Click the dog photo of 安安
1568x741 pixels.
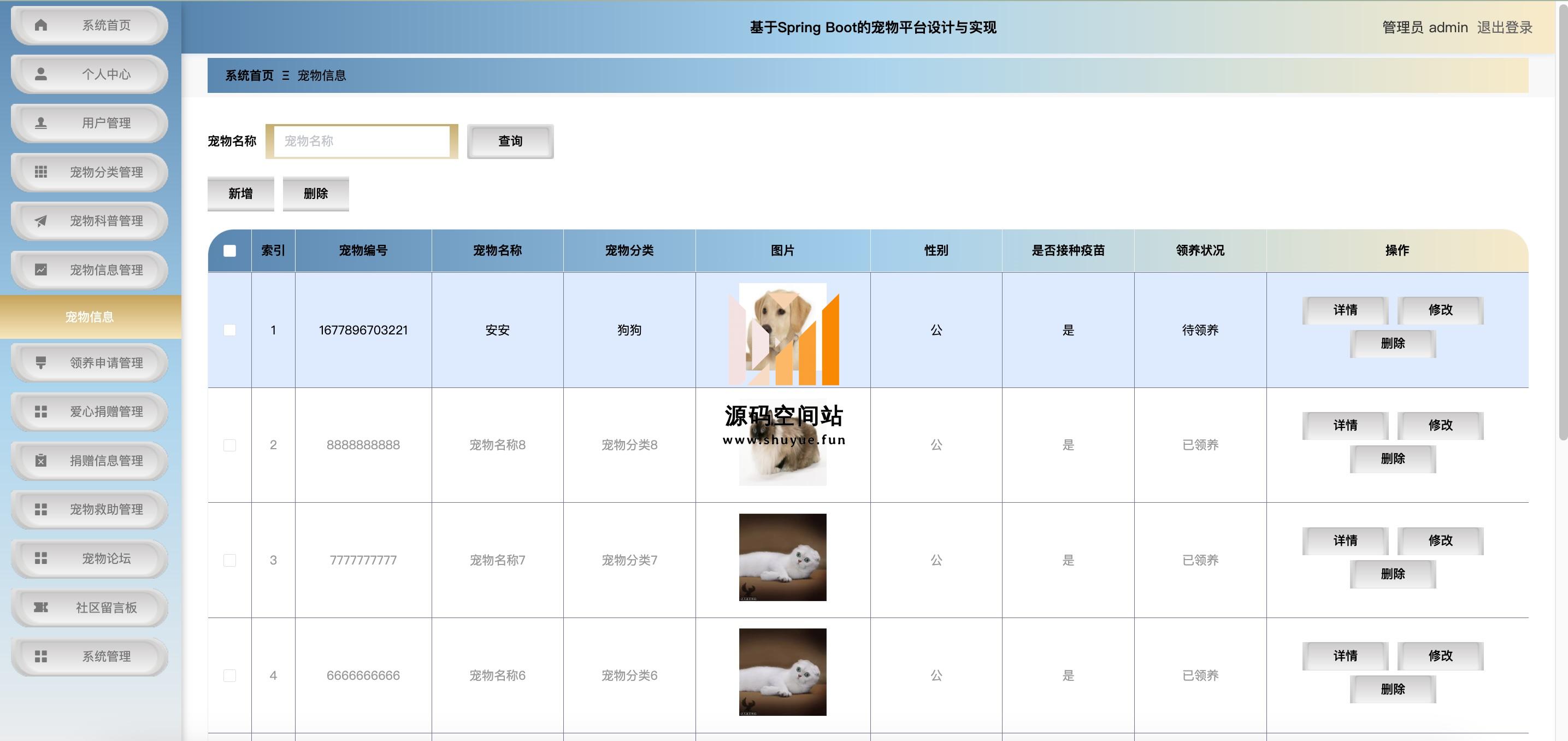(783, 327)
